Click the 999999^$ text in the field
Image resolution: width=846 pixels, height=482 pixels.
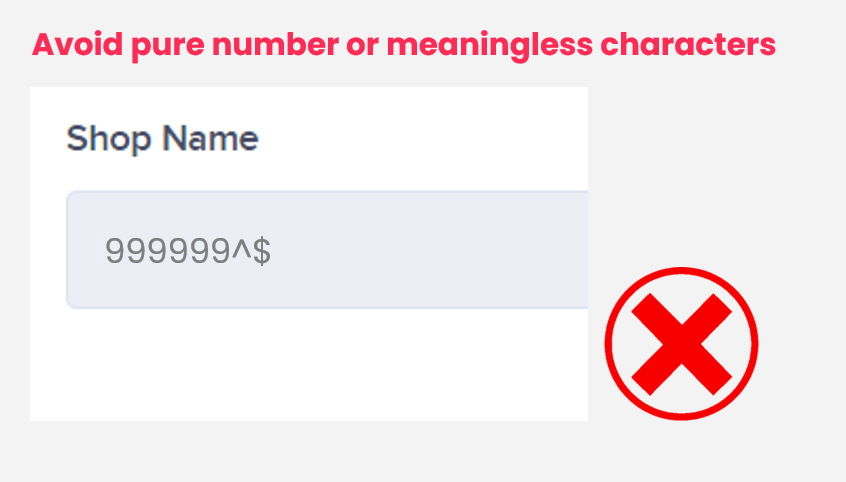pyautogui.click(x=188, y=251)
